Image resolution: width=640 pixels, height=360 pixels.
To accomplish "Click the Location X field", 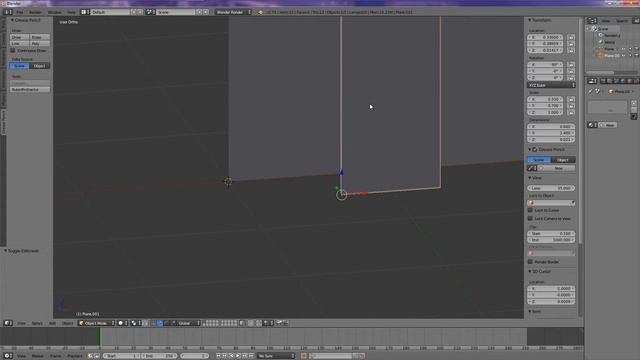I will (x=545, y=37).
